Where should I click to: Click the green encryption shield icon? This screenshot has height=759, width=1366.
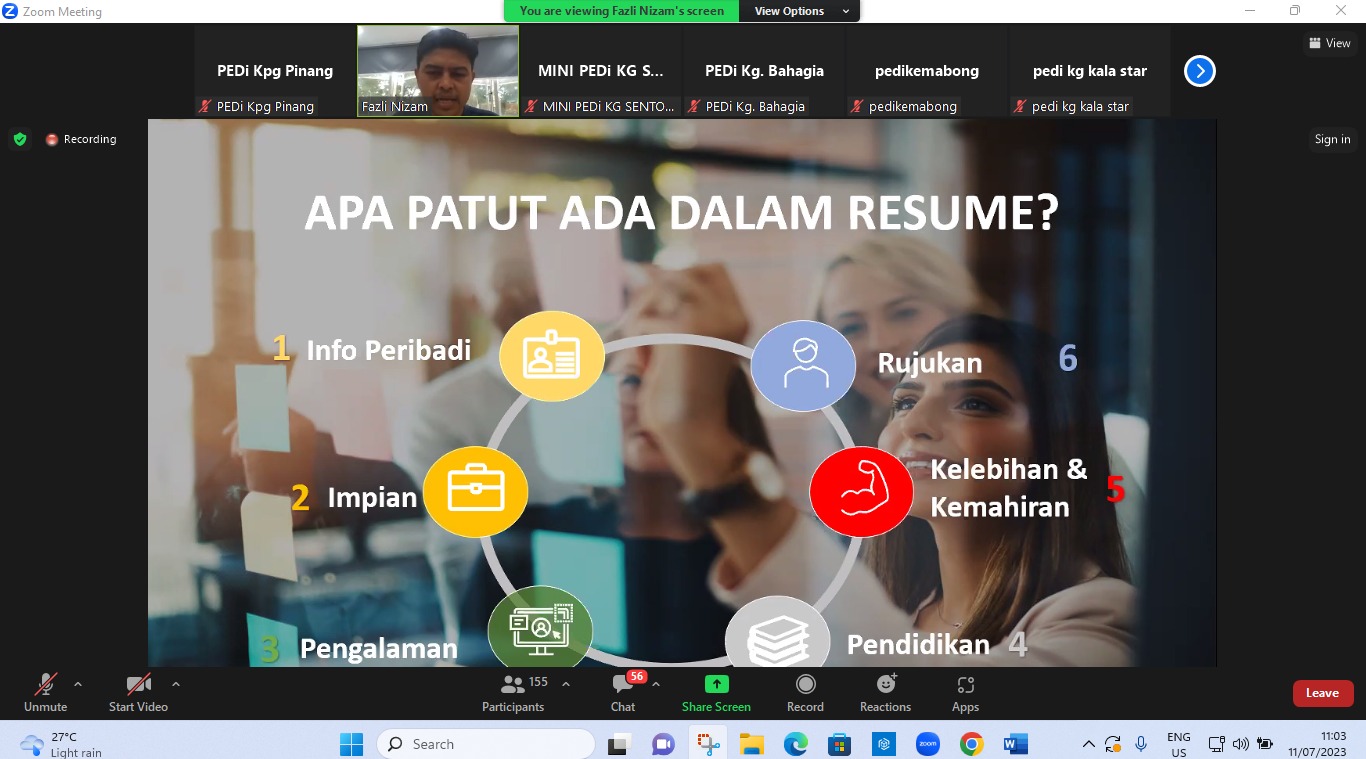pyautogui.click(x=20, y=139)
